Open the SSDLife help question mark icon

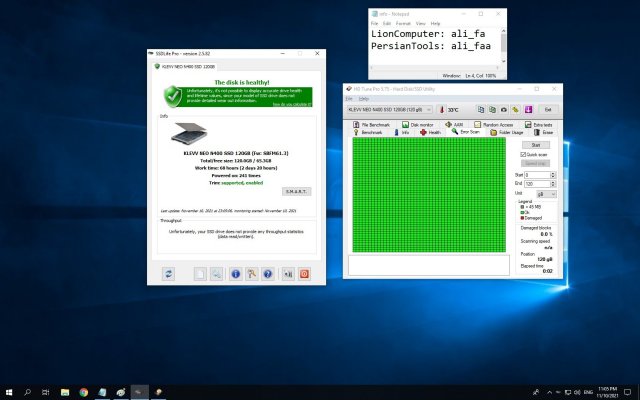coord(268,272)
